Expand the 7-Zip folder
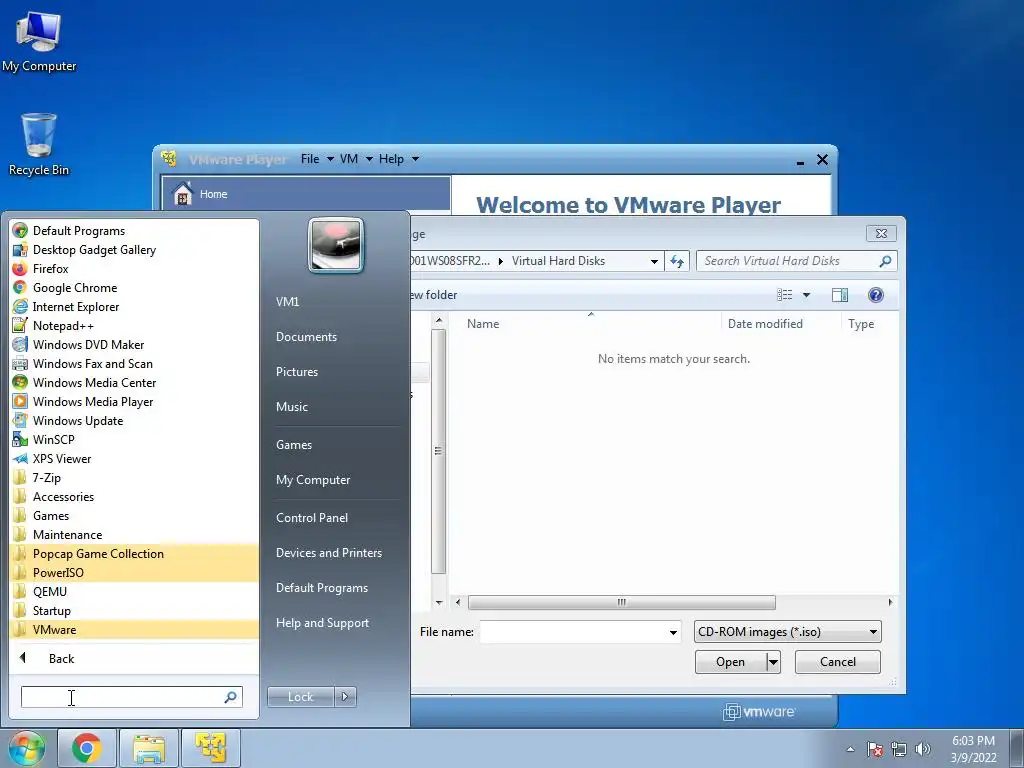The height and width of the screenshot is (768, 1024). (46, 477)
